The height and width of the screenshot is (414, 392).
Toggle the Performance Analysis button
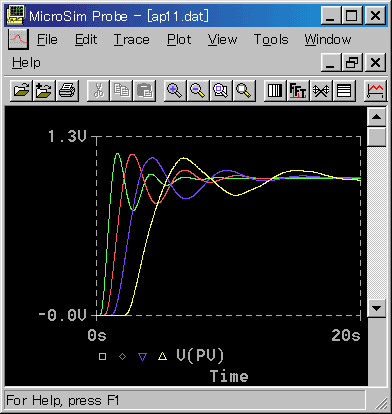click(x=321, y=90)
